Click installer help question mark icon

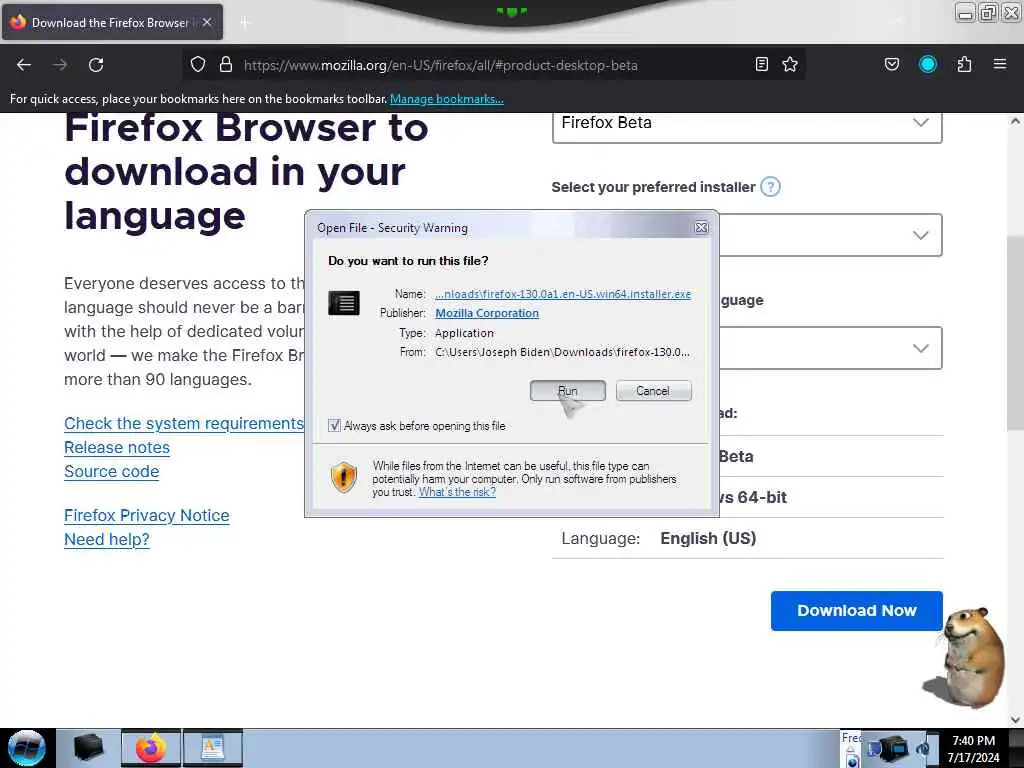click(x=771, y=187)
